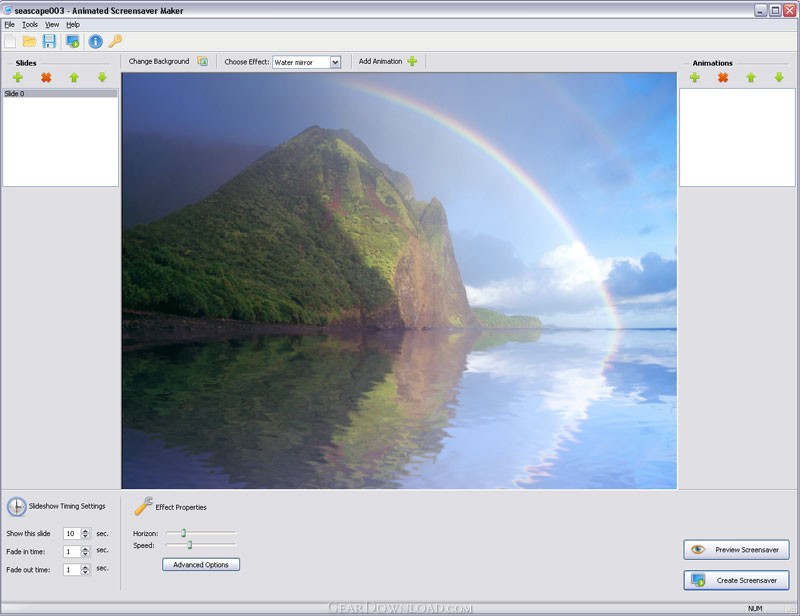Click the Horizon slider handle
The width and height of the screenshot is (800, 616).
(x=184, y=533)
